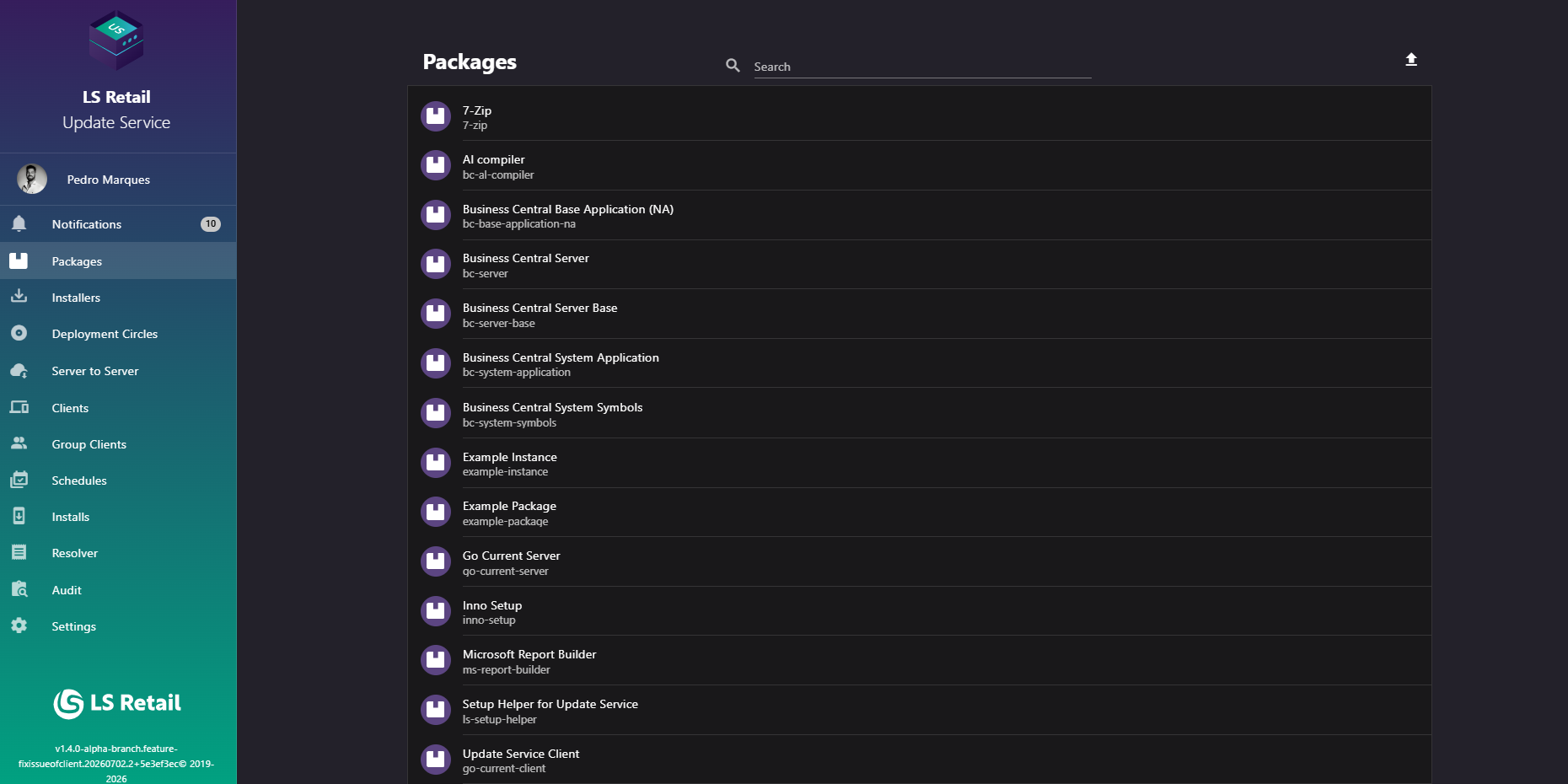Open the Notifications menu item

[118, 223]
